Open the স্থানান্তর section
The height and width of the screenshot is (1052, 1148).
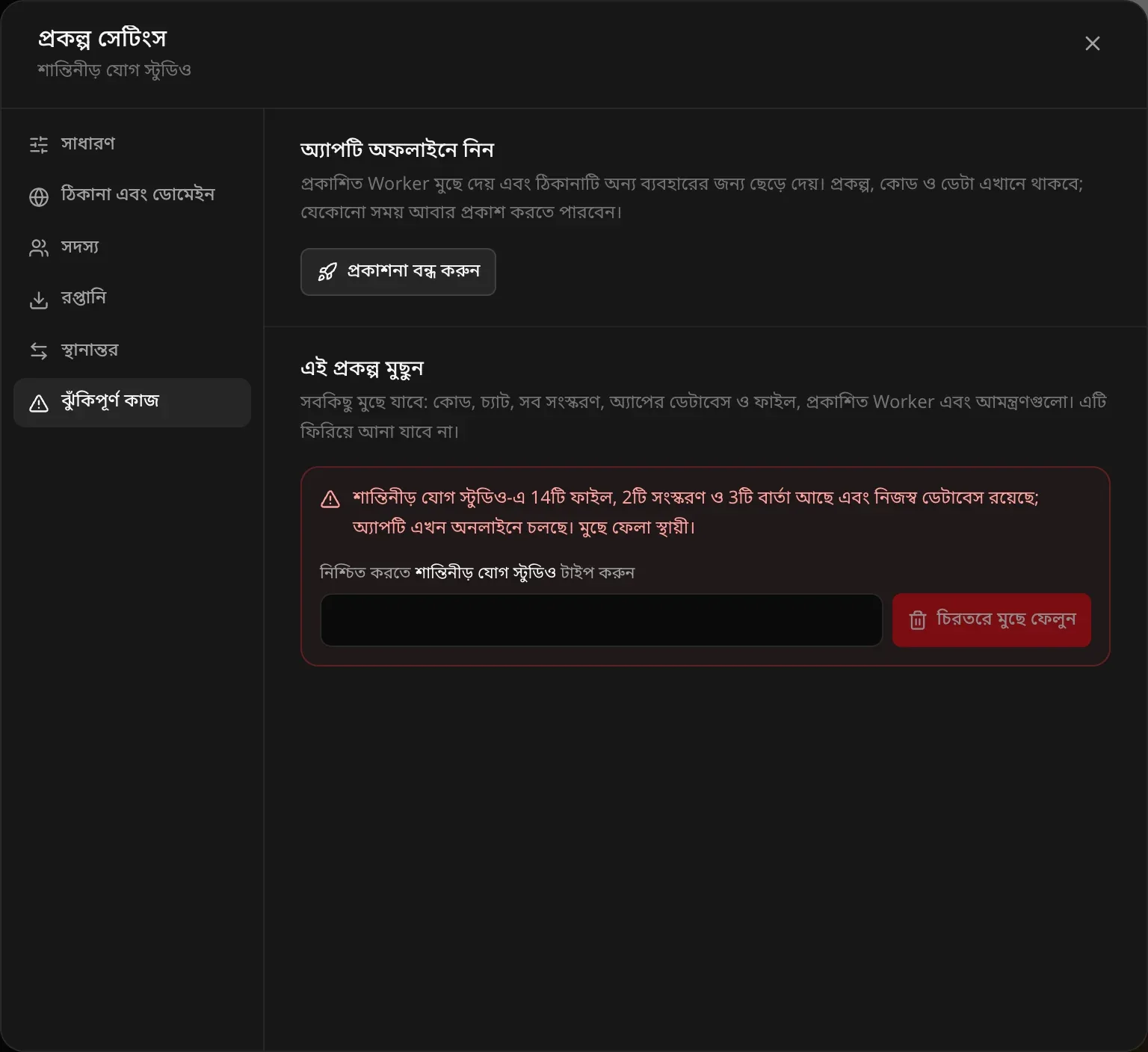132,350
